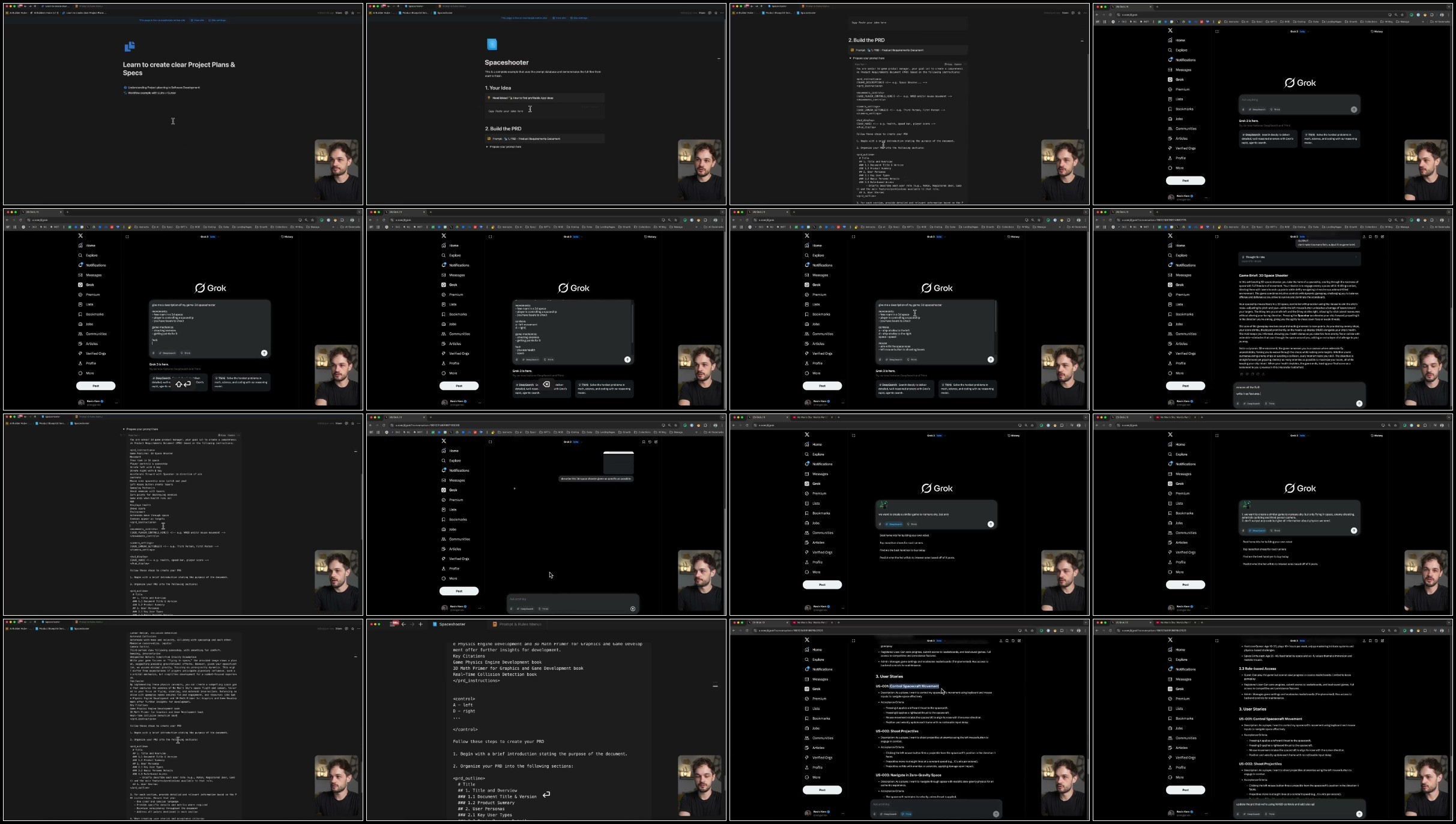Toggle Think in the 'remove all the fluff' prompt
Screen dimensions: 1456x824
tap(1270, 403)
